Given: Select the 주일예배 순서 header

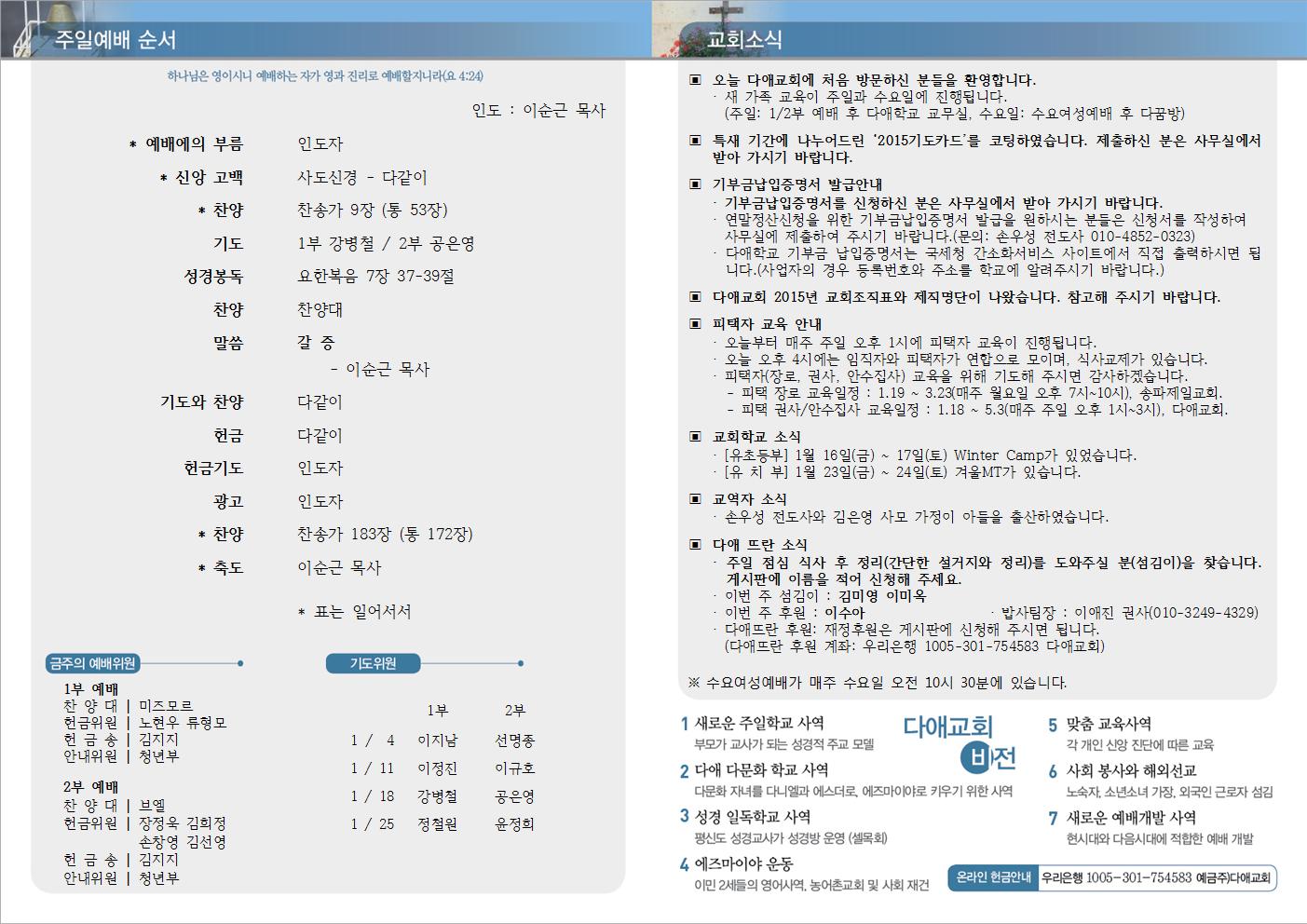Looking at the screenshot, I should 115,40.
